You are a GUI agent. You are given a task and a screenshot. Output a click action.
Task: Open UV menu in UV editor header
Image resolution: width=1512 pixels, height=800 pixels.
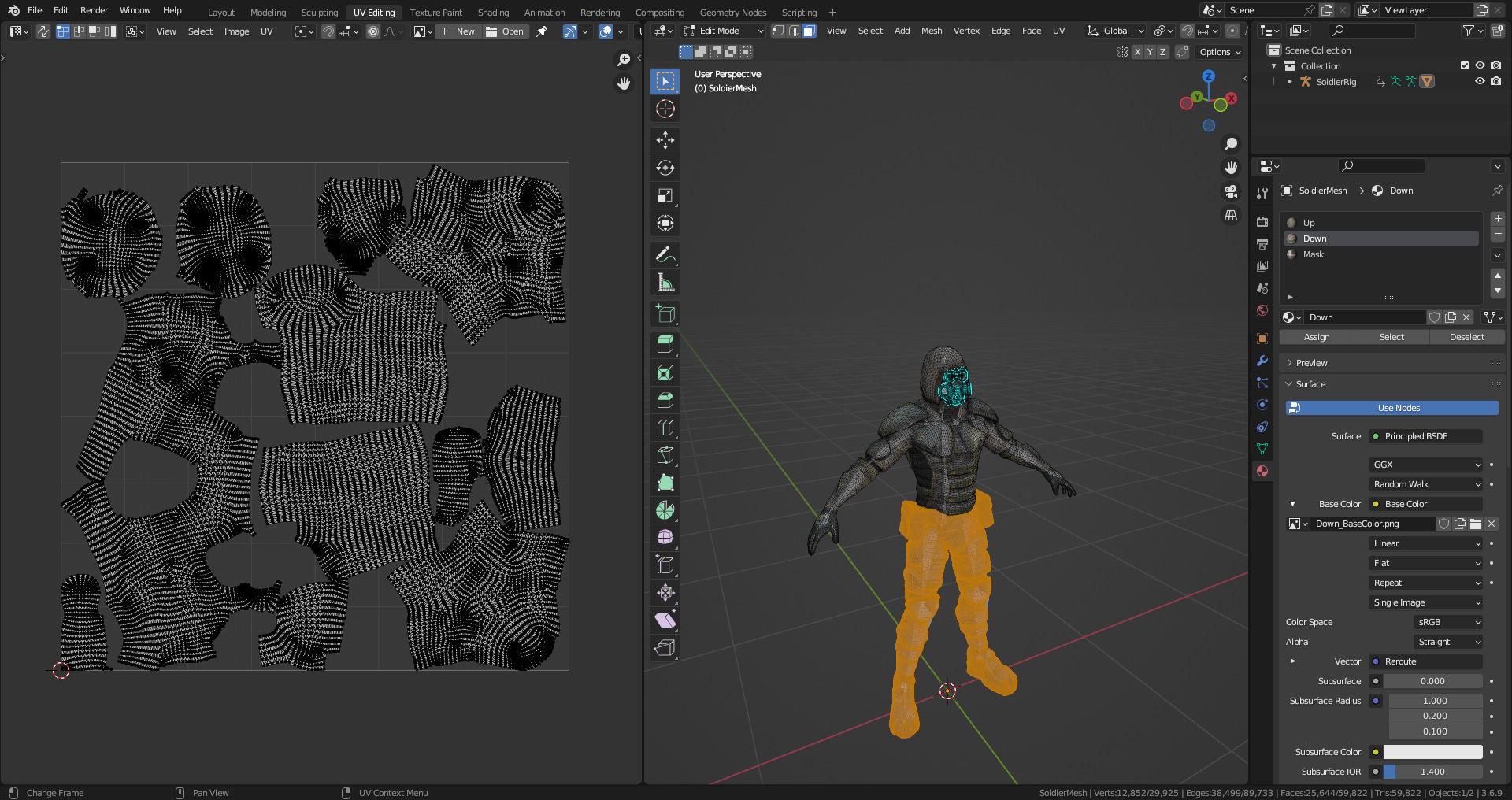(266, 31)
